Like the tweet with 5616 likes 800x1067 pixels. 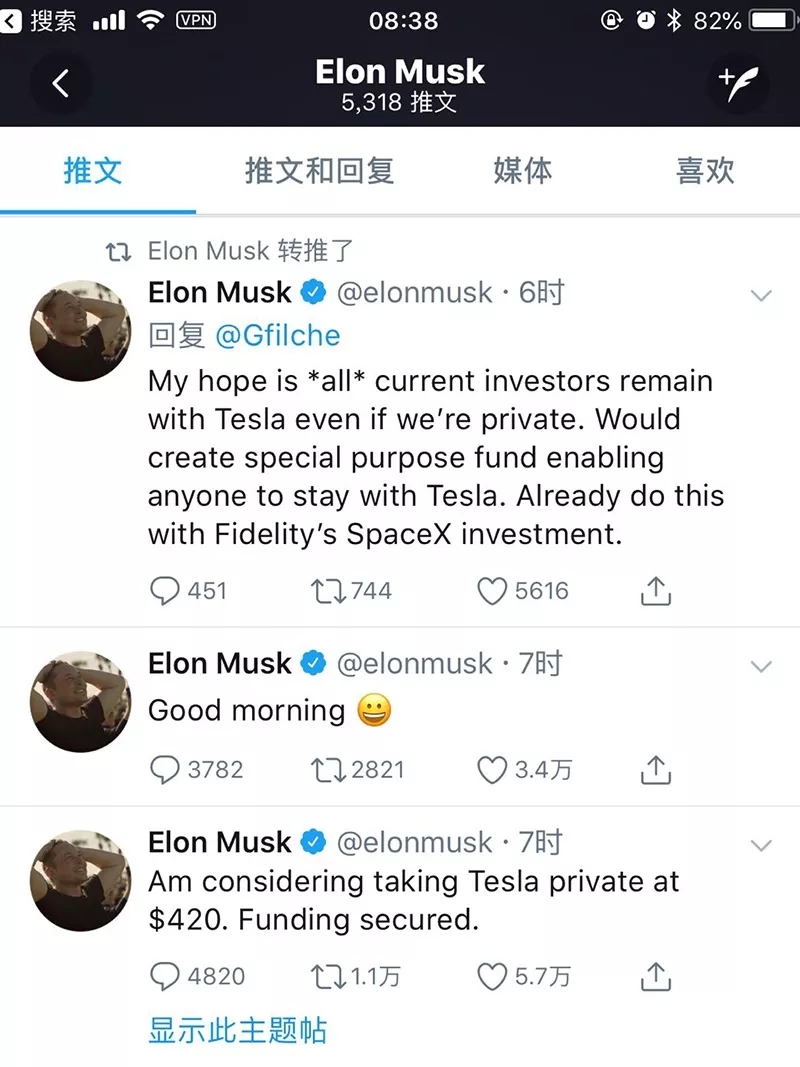click(491, 591)
